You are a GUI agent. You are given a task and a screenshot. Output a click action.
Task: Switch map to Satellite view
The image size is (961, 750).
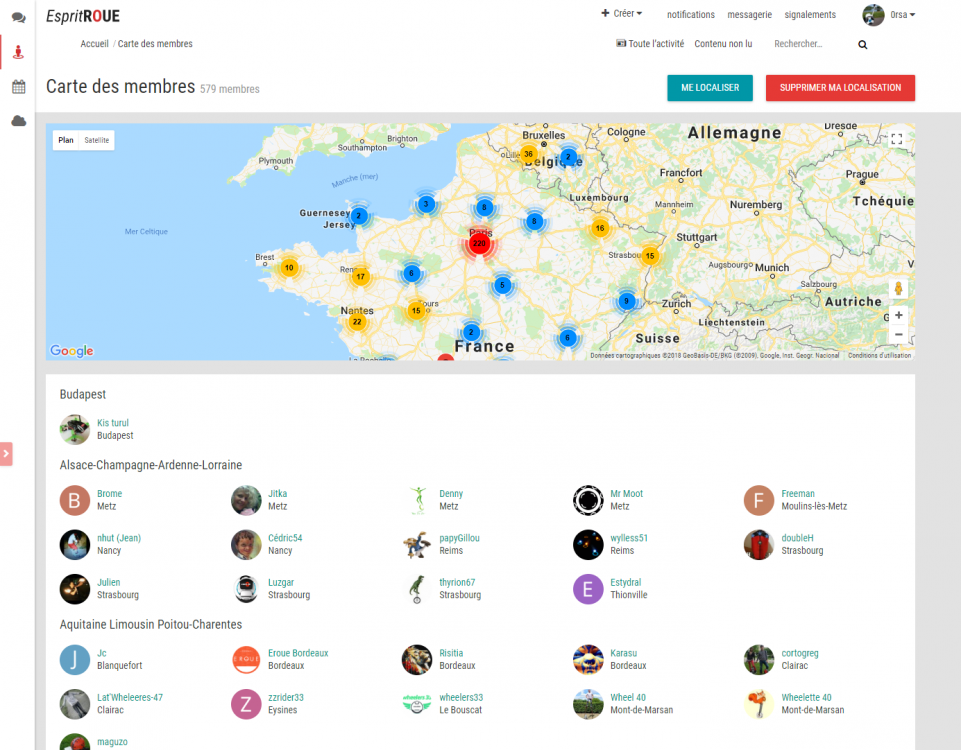97,140
